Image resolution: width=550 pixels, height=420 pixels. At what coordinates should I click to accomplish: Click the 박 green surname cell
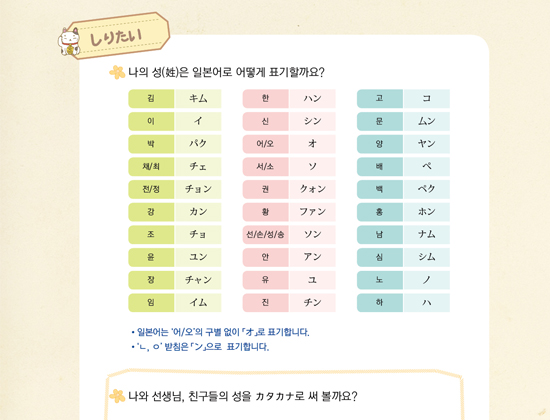click(x=151, y=144)
